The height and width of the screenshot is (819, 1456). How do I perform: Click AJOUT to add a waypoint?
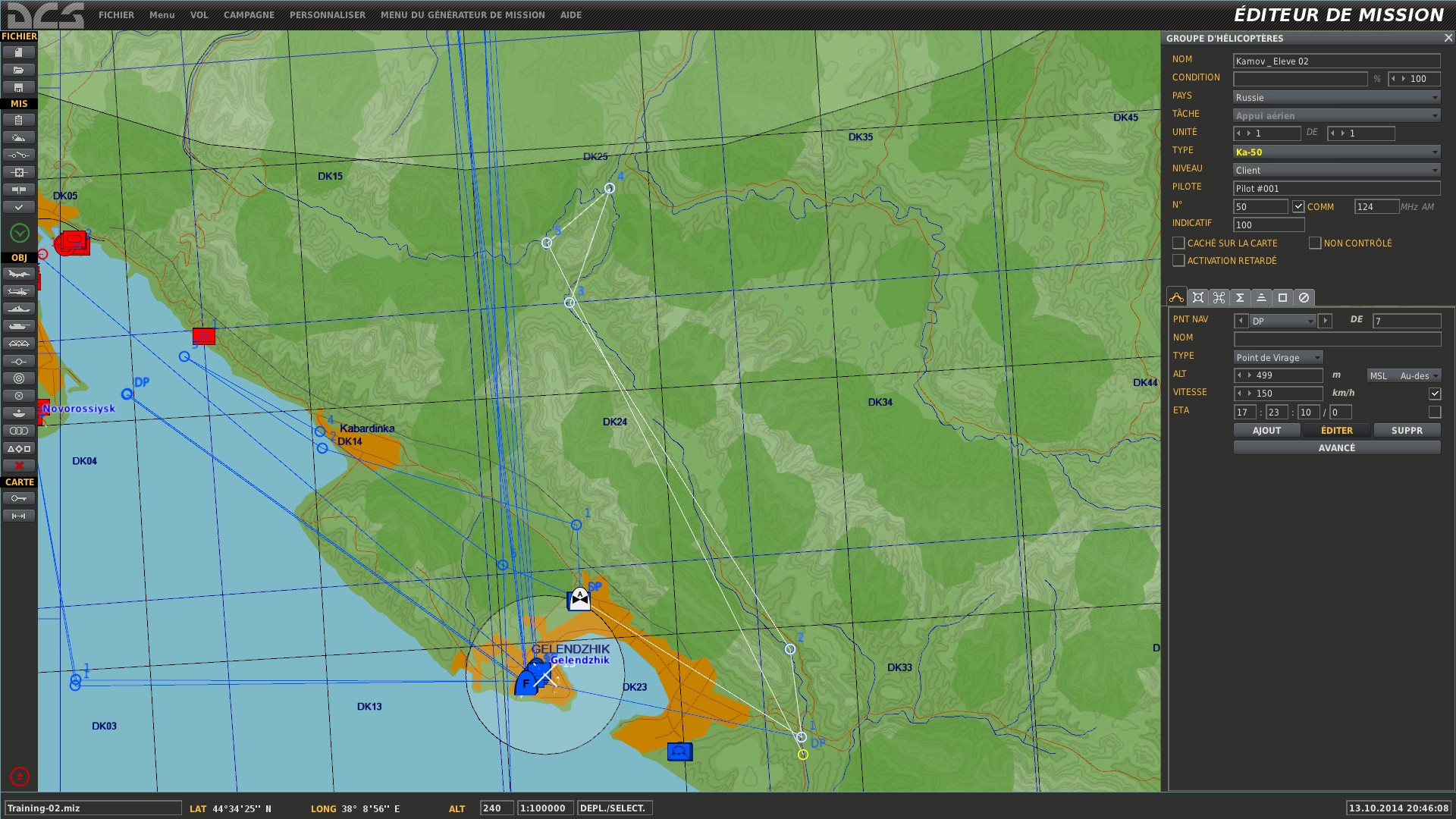pyautogui.click(x=1266, y=430)
